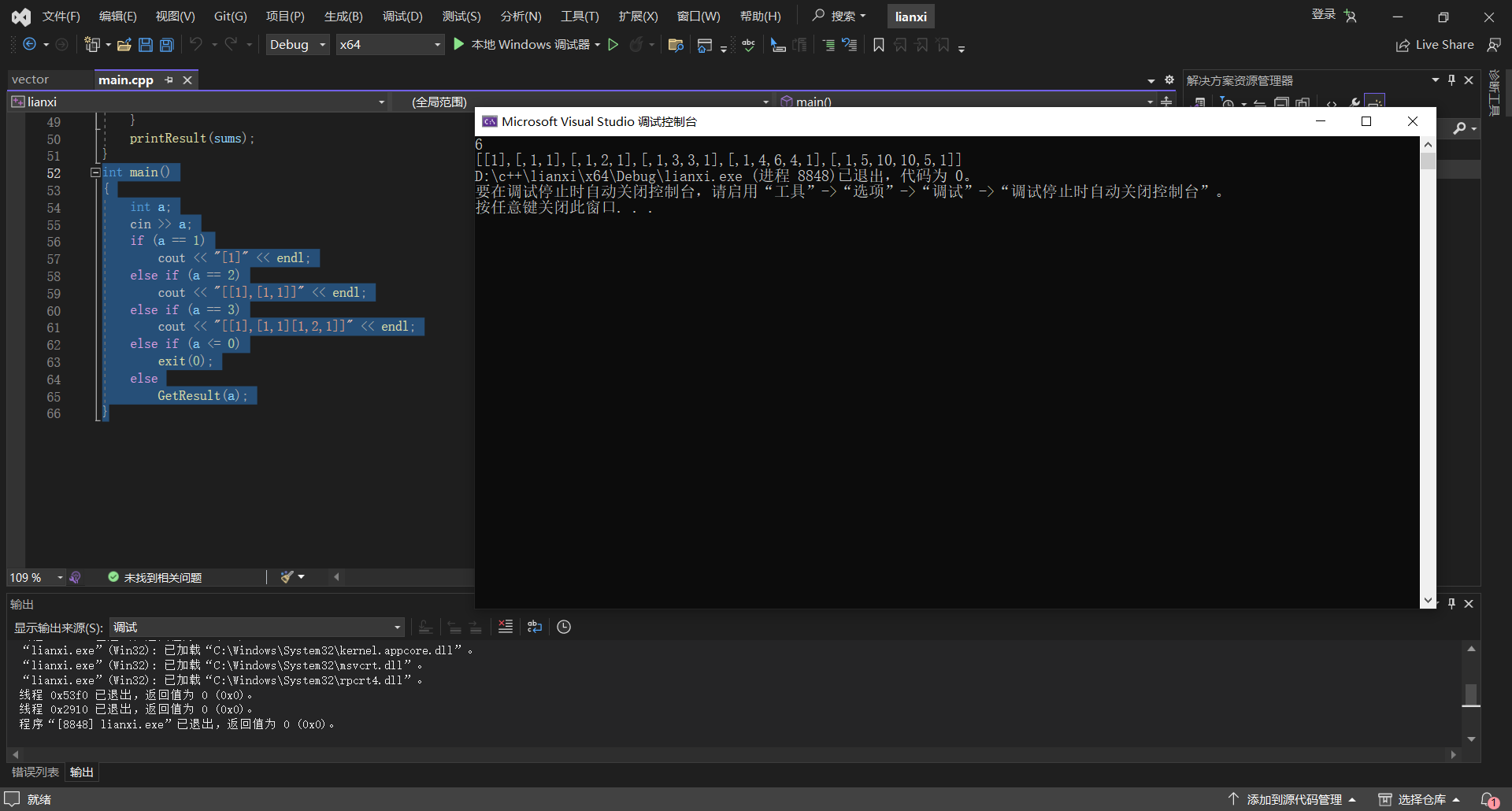The height and width of the screenshot is (811, 1512).
Task: Open the x64 platform dropdown
Action: tap(390, 45)
